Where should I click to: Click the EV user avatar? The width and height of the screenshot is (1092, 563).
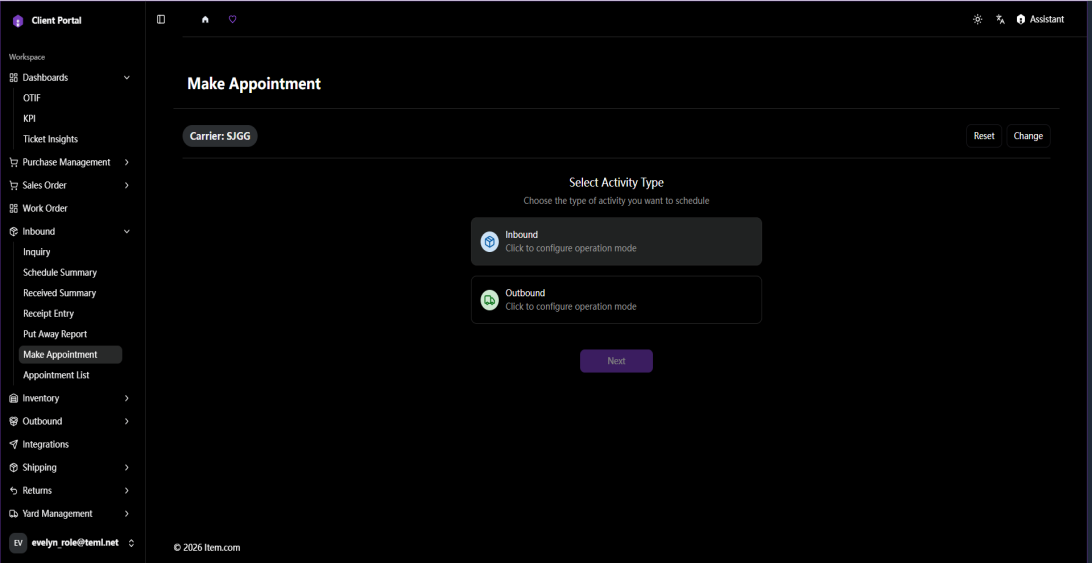18,543
